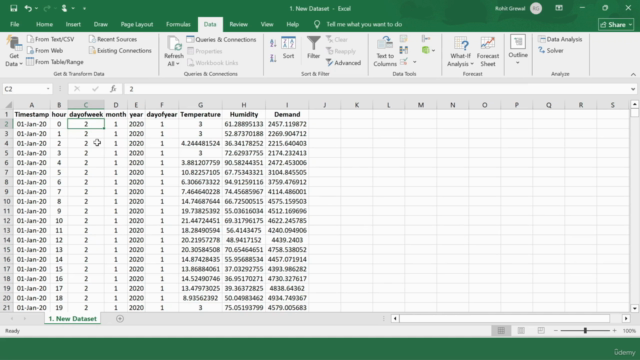This screenshot has width=640, height=360.
Task: Switch to Page Layout view in status bar
Action: point(521,331)
